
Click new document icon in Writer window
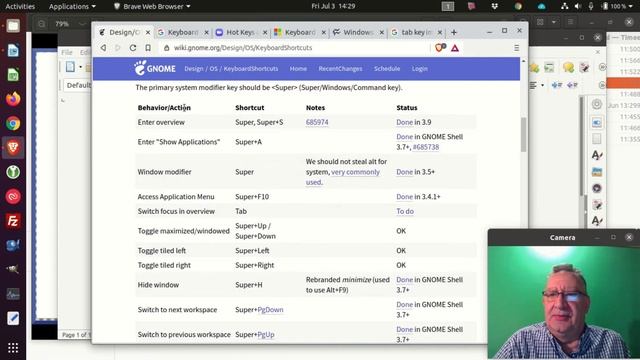[x=70, y=67]
